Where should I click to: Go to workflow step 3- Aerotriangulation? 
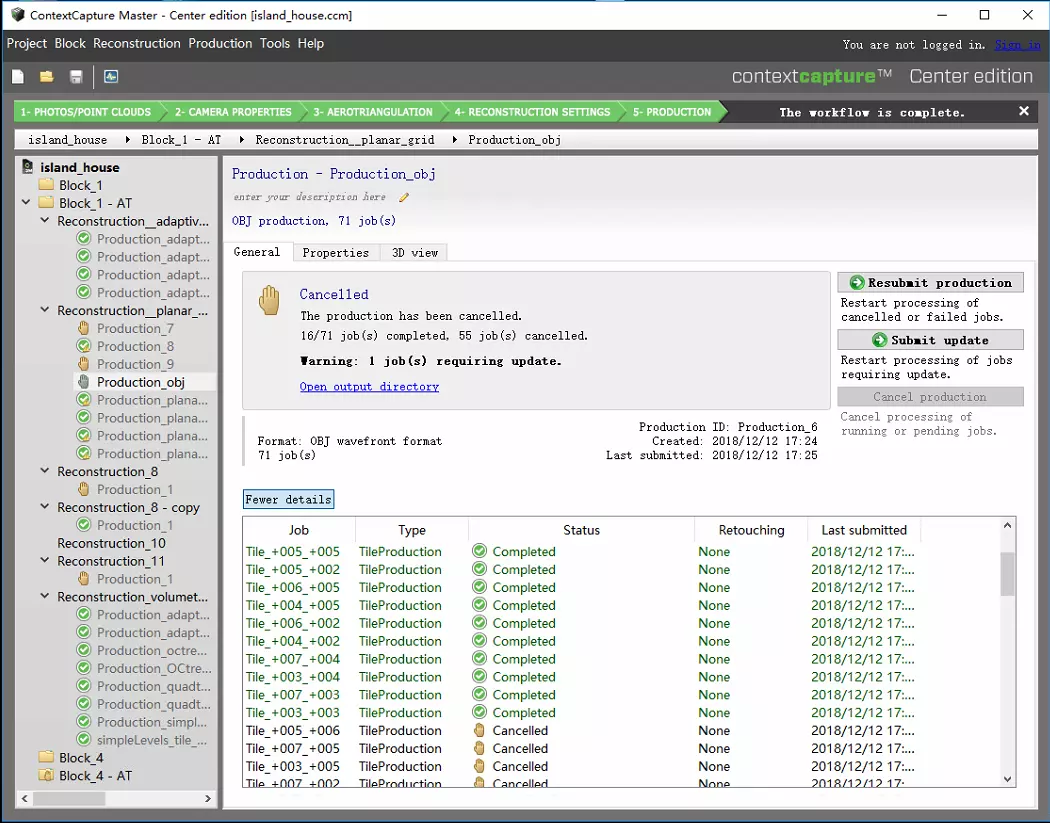[x=373, y=112]
